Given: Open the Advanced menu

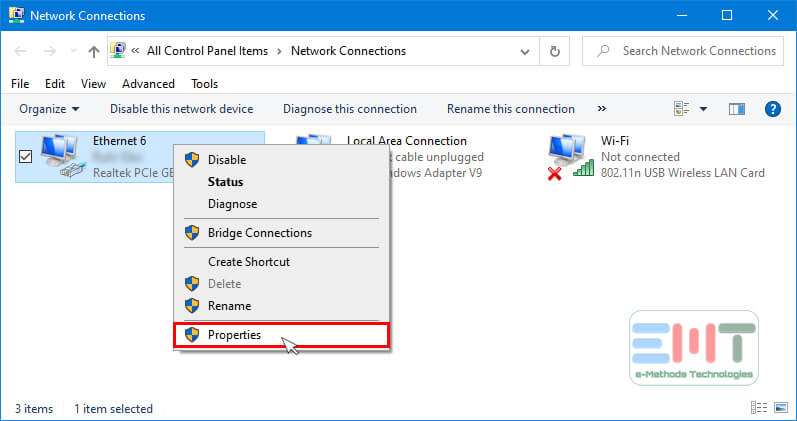Looking at the screenshot, I should tap(148, 83).
